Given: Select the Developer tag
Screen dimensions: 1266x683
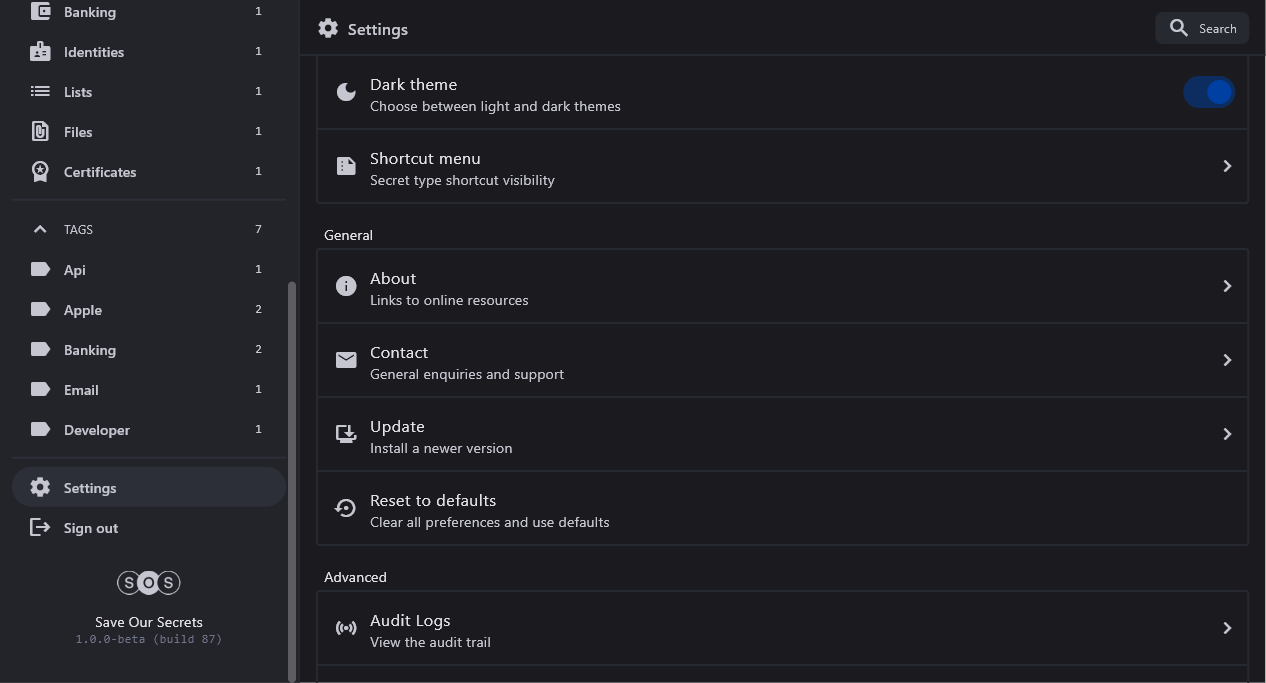Looking at the screenshot, I should click(96, 430).
